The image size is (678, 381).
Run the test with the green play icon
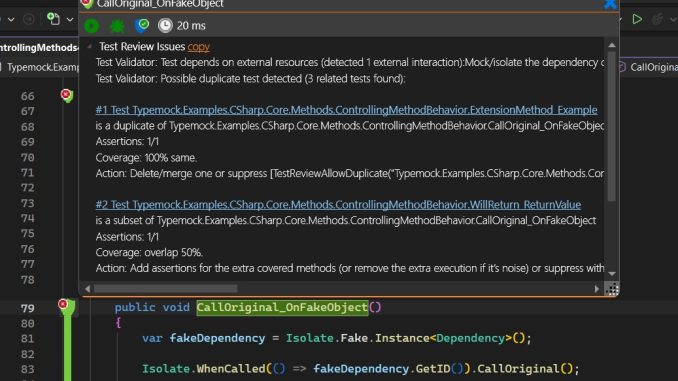click(91, 26)
